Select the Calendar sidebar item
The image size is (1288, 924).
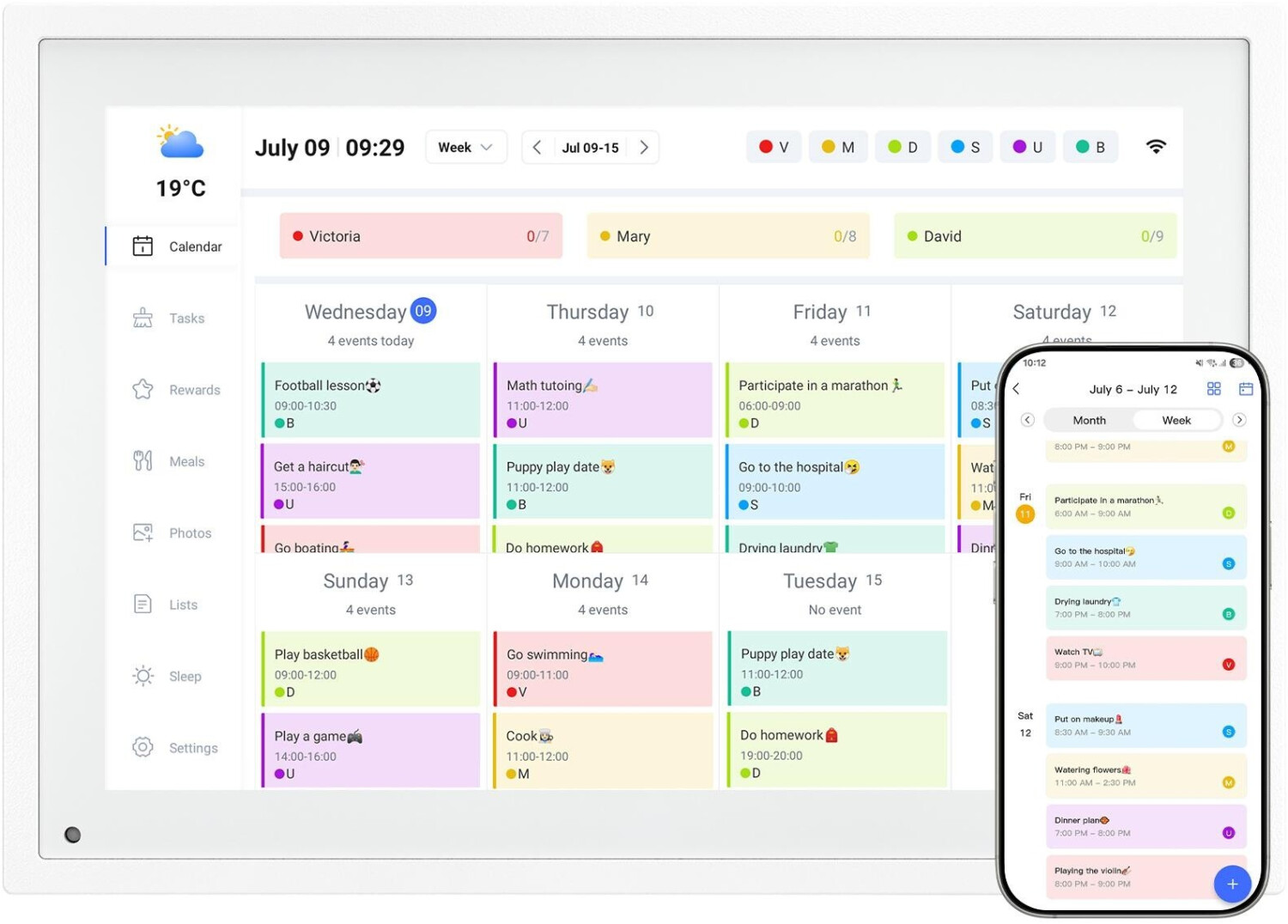click(173, 246)
